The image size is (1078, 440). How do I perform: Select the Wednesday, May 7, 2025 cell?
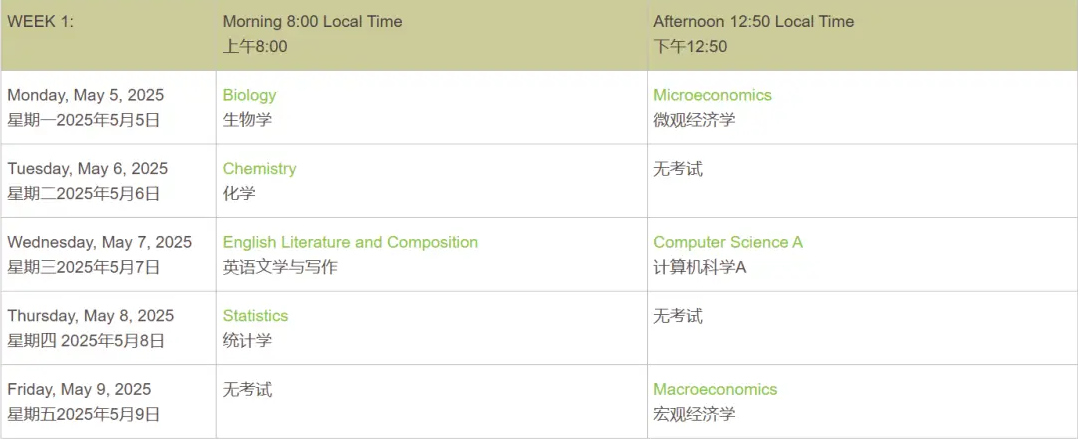109,254
